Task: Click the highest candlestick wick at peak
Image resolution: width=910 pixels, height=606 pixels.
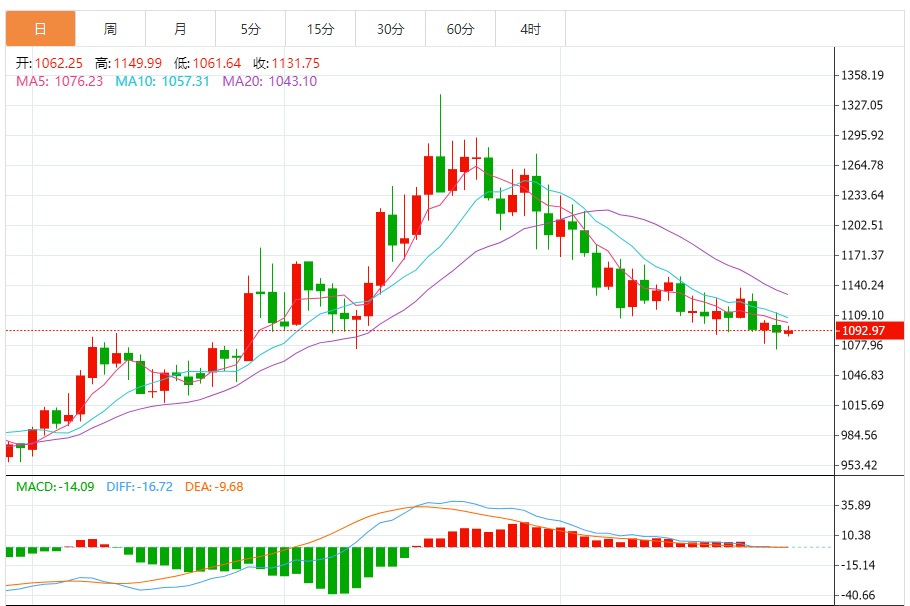Action: tap(440, 125)
